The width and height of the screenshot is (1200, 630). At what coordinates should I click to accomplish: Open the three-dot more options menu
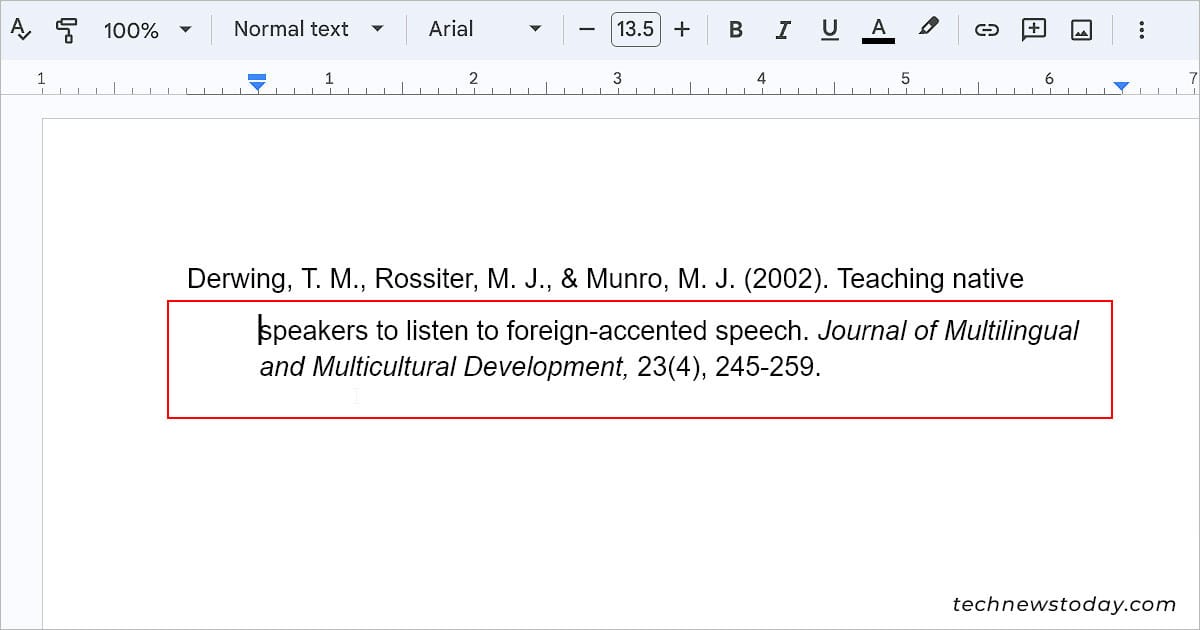(1141, 30)
